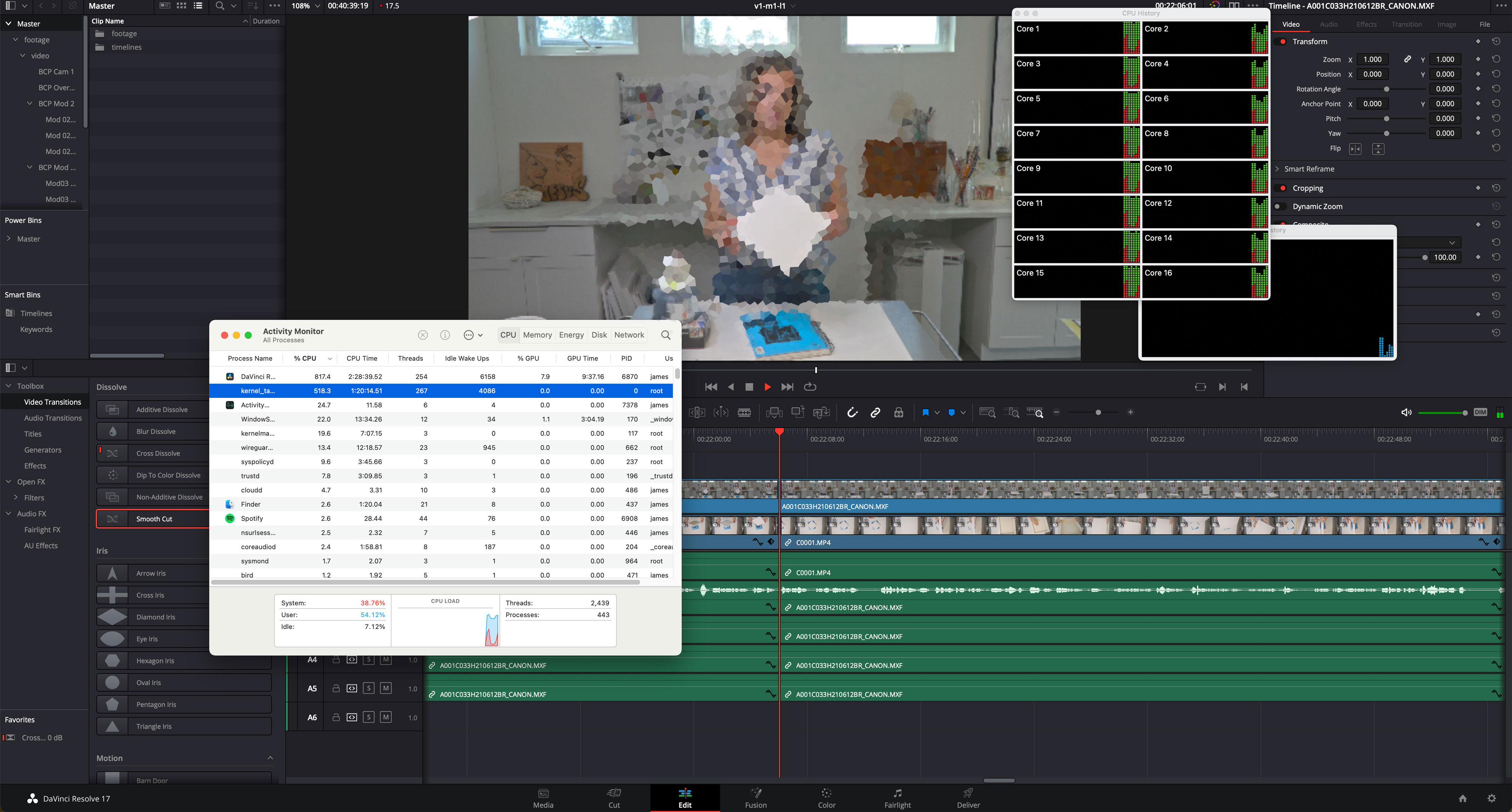
Task: Switch to Memory tab in Activity Monitor
Action: point(537,335)
